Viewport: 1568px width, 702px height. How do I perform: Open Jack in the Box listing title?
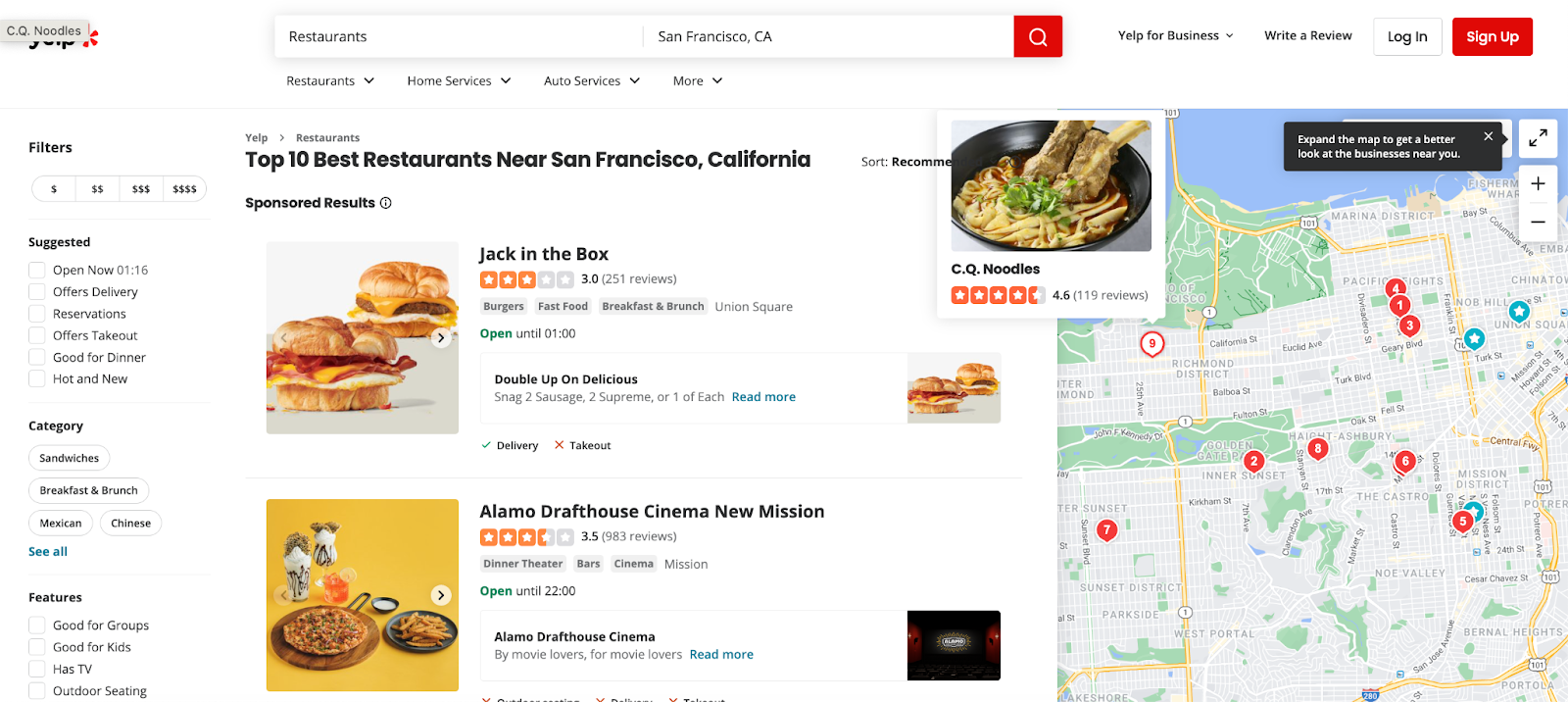point(544,254)
